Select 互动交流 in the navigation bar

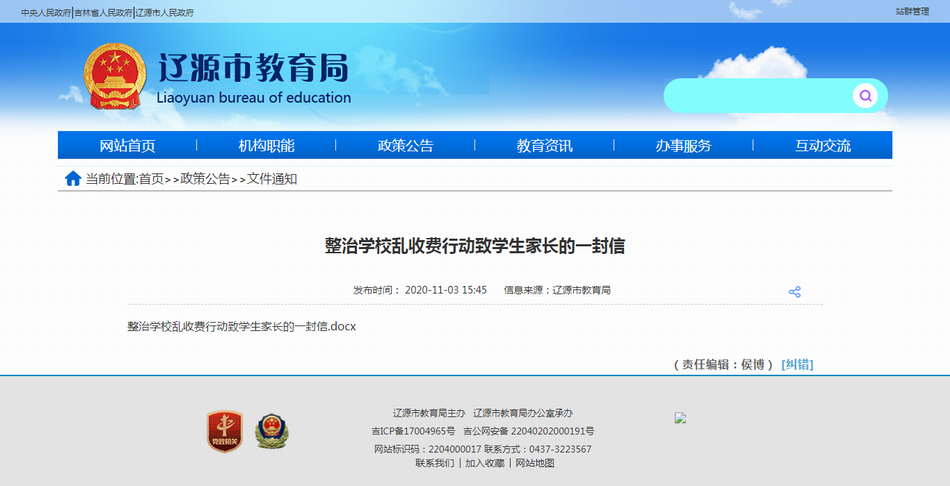pos(822,146)
